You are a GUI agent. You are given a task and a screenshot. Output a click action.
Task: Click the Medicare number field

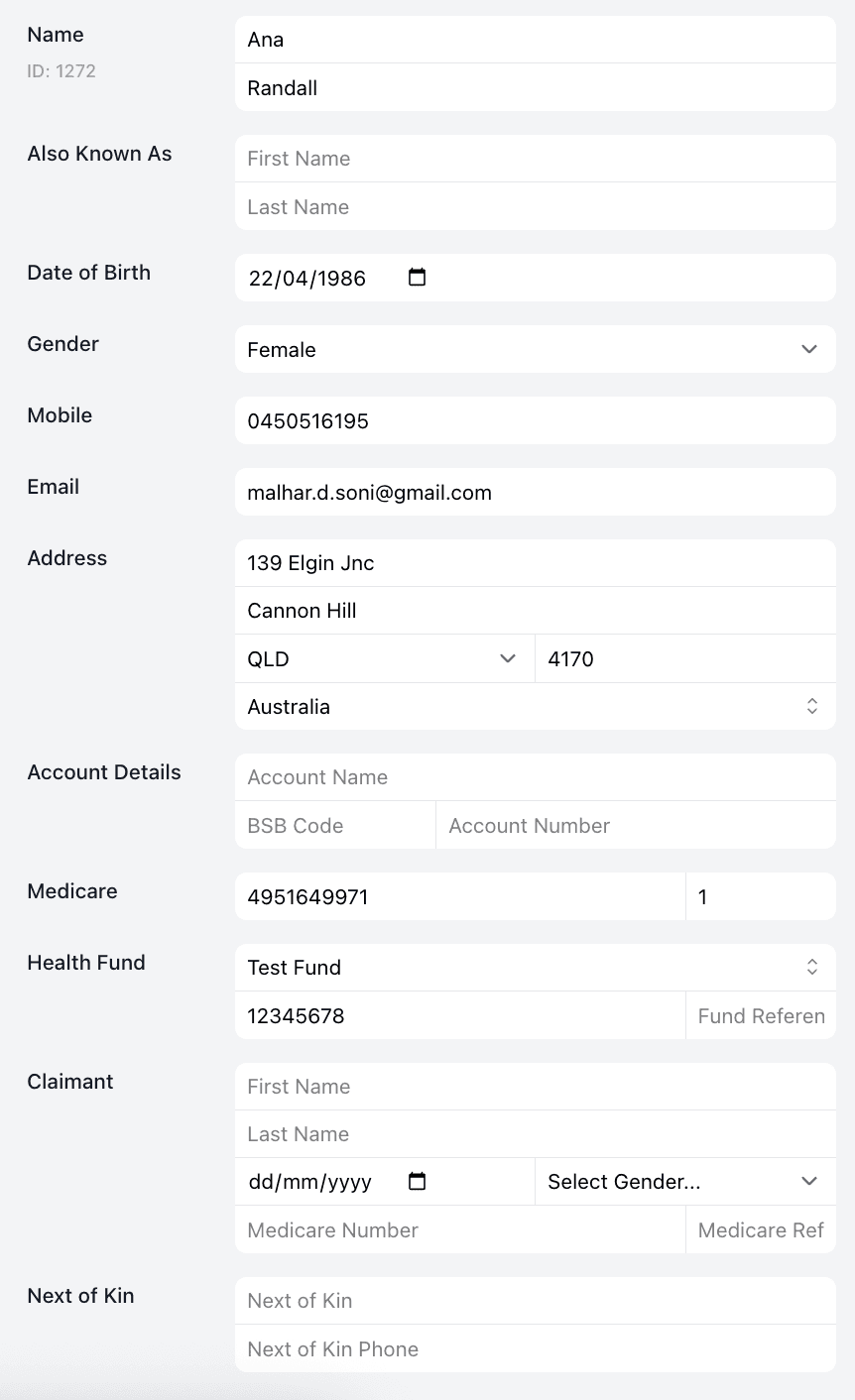point(459,896)
